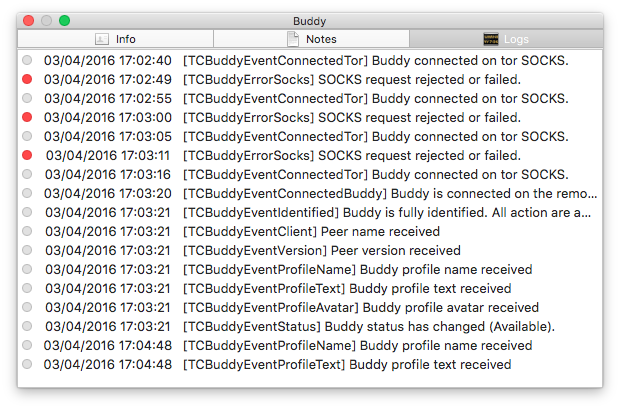Viewport: 620px width, 409px height.
Task: Click red error dot at 17:02:49 entry
Action: pos(27,80)
